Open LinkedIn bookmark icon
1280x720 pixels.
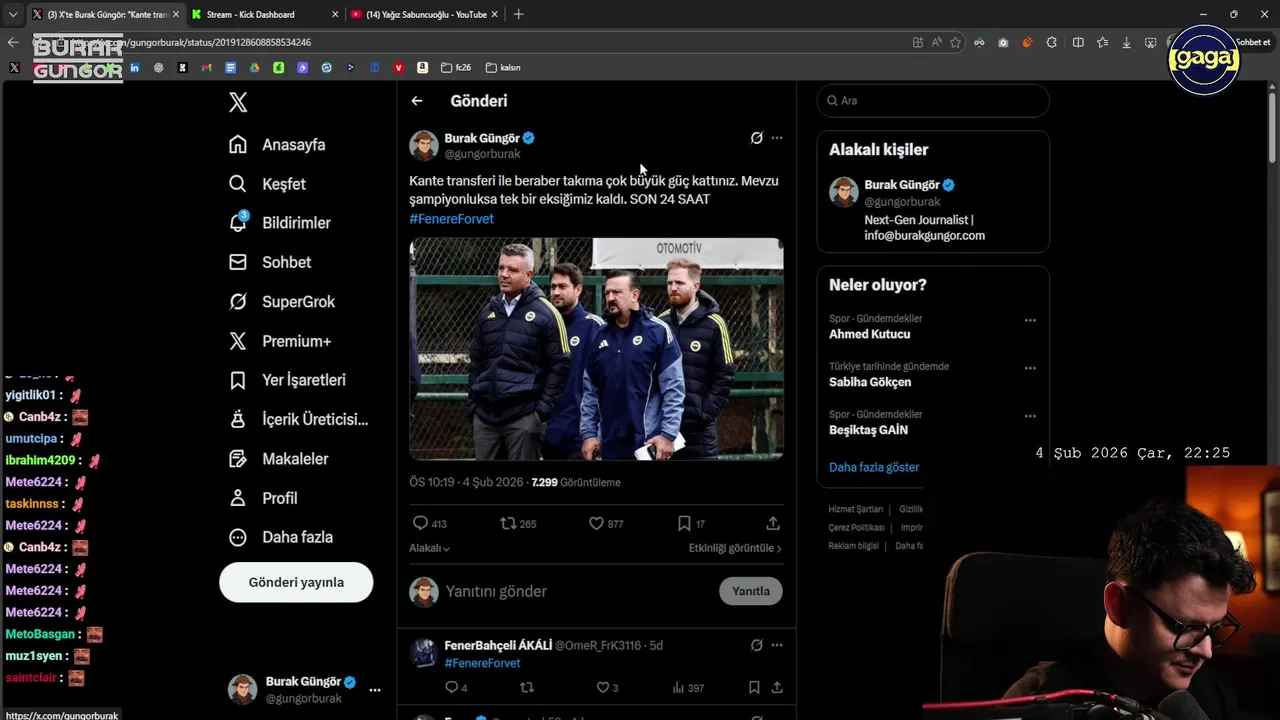[x=134, y=68]
